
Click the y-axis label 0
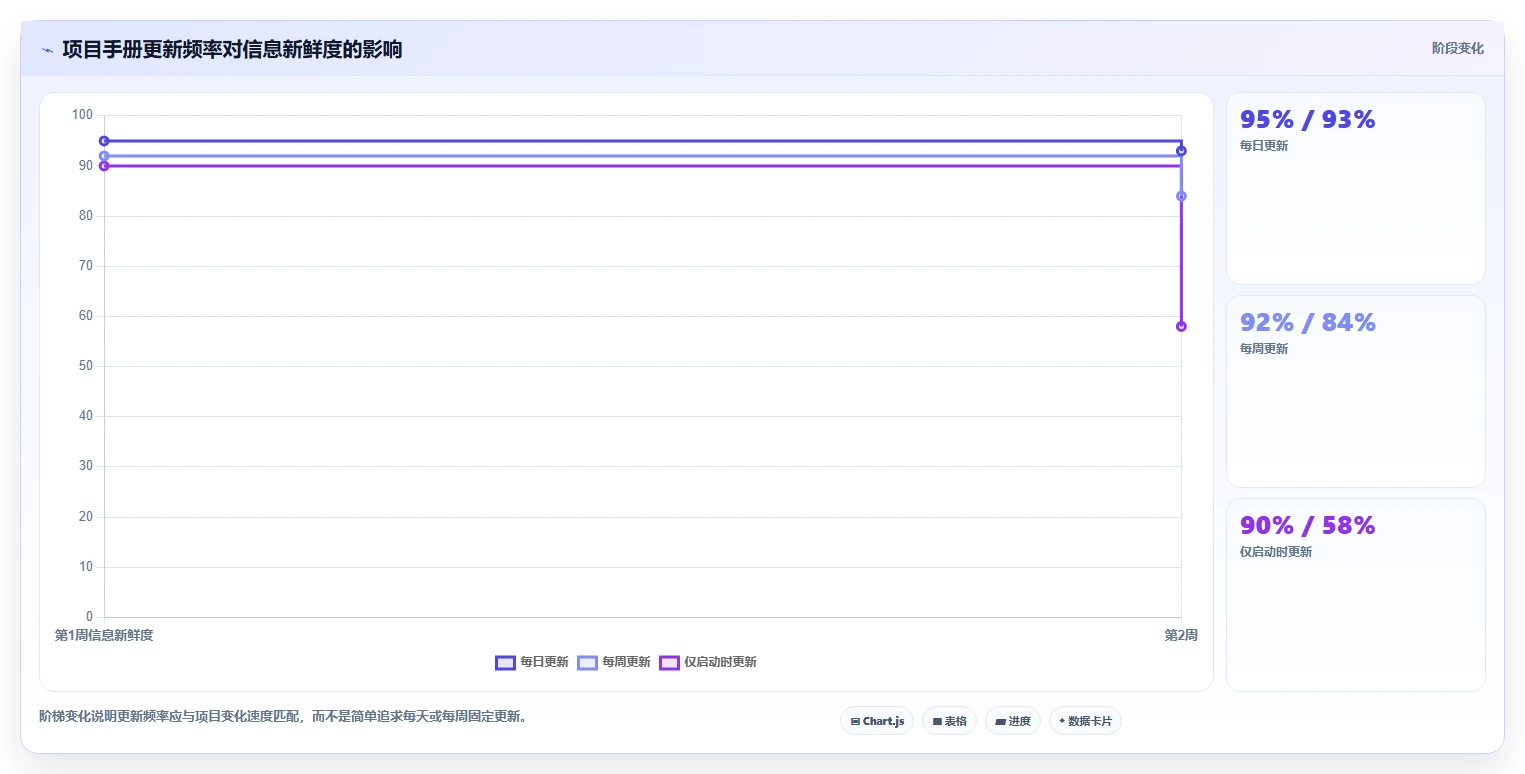click(90, 617)
